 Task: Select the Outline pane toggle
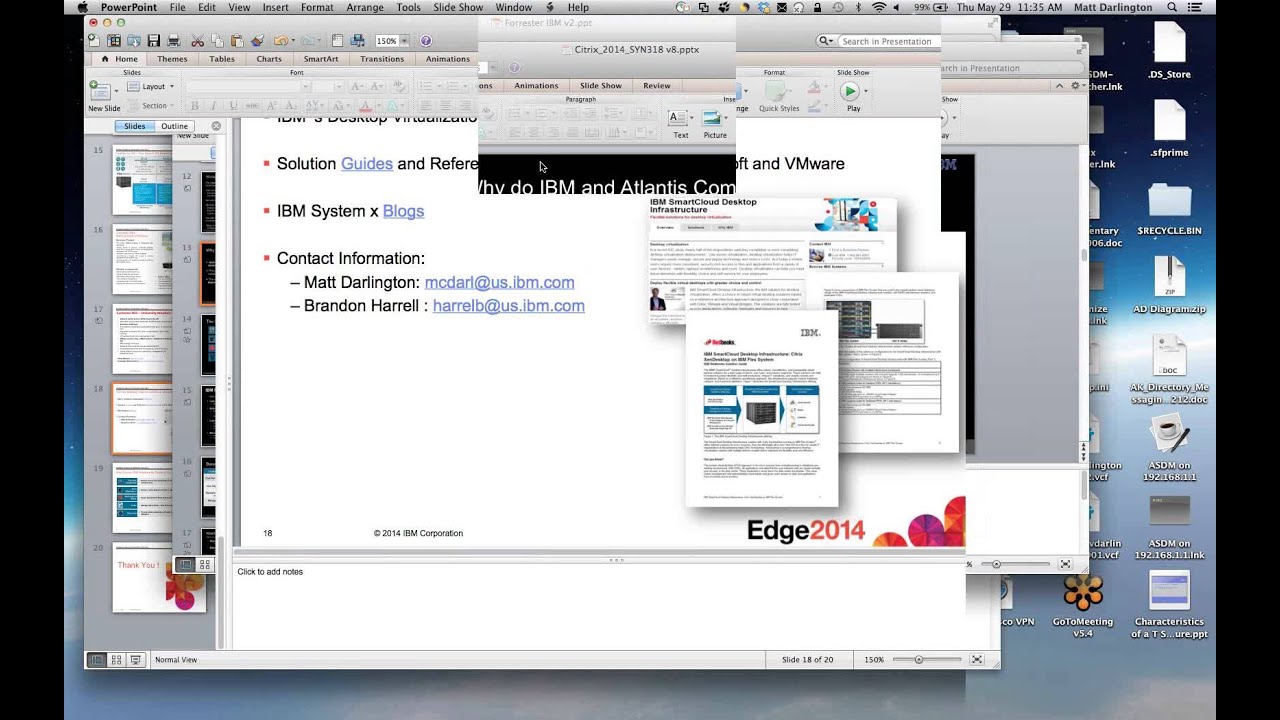174,126
